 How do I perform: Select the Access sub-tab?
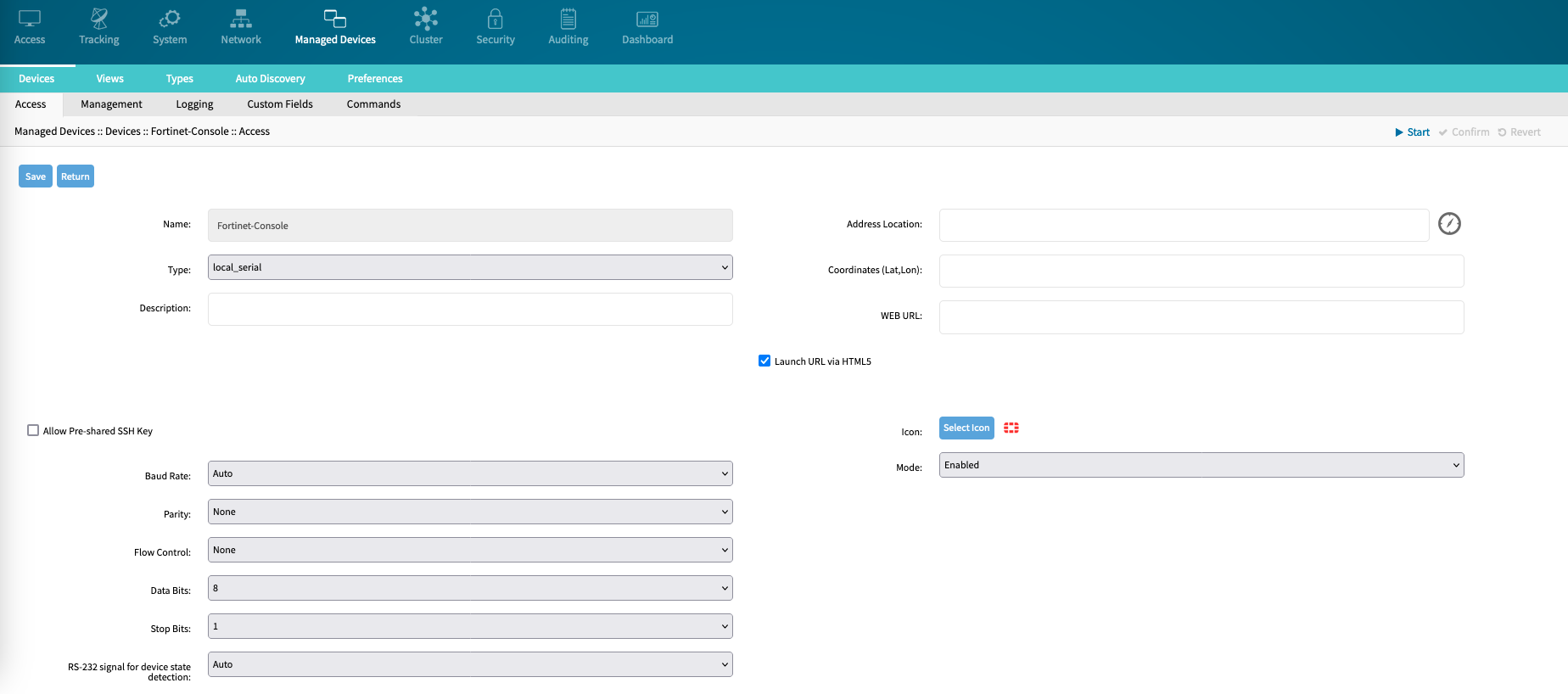(31, 104)
